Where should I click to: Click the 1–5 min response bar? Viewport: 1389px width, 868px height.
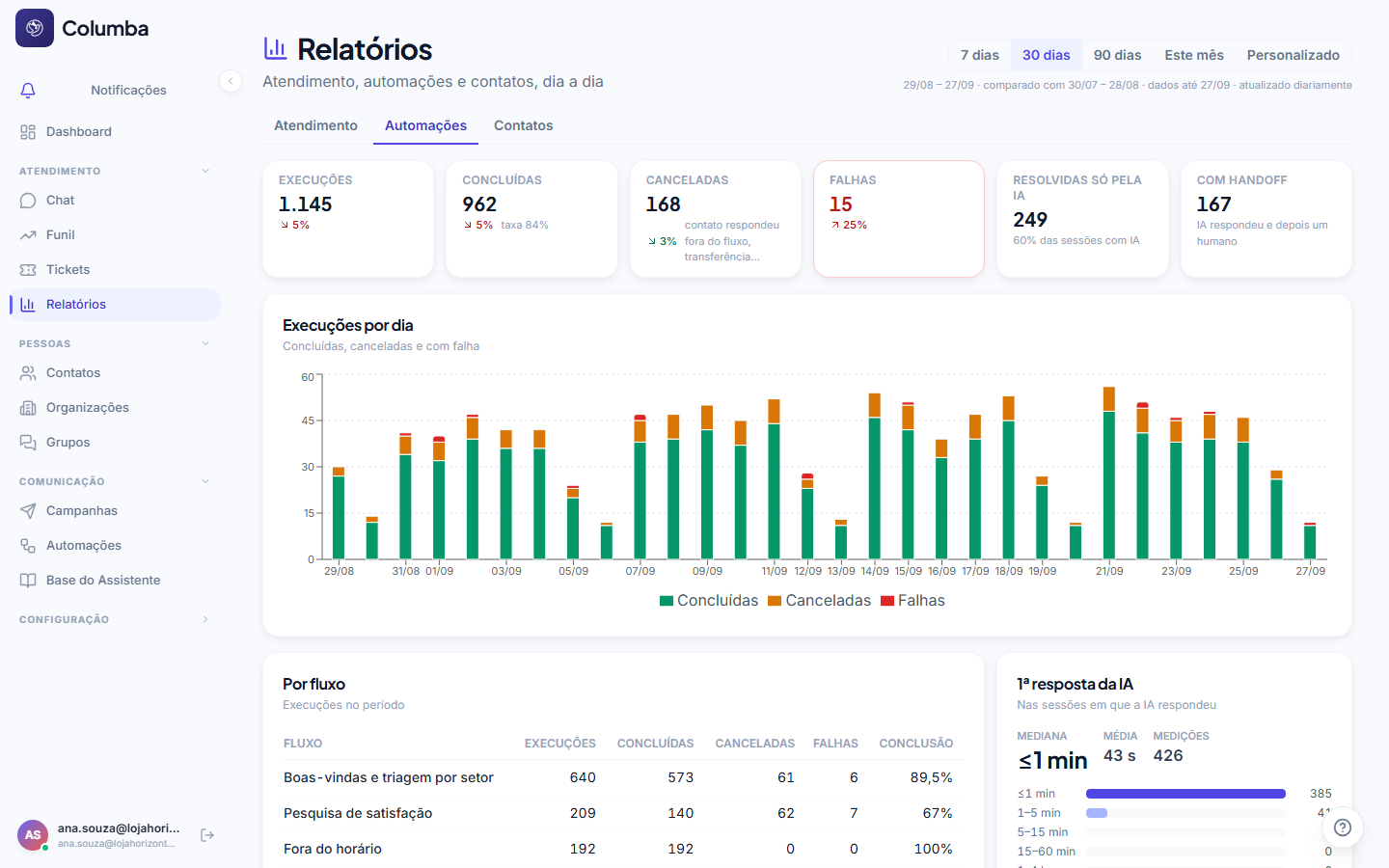[1097, 813]
